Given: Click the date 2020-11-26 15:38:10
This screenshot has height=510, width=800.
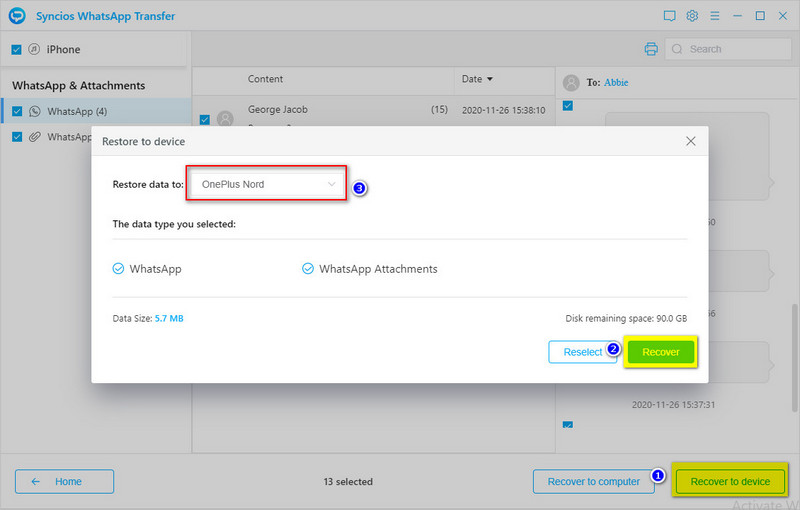Looking at the screenshot, I should point(504,110).
